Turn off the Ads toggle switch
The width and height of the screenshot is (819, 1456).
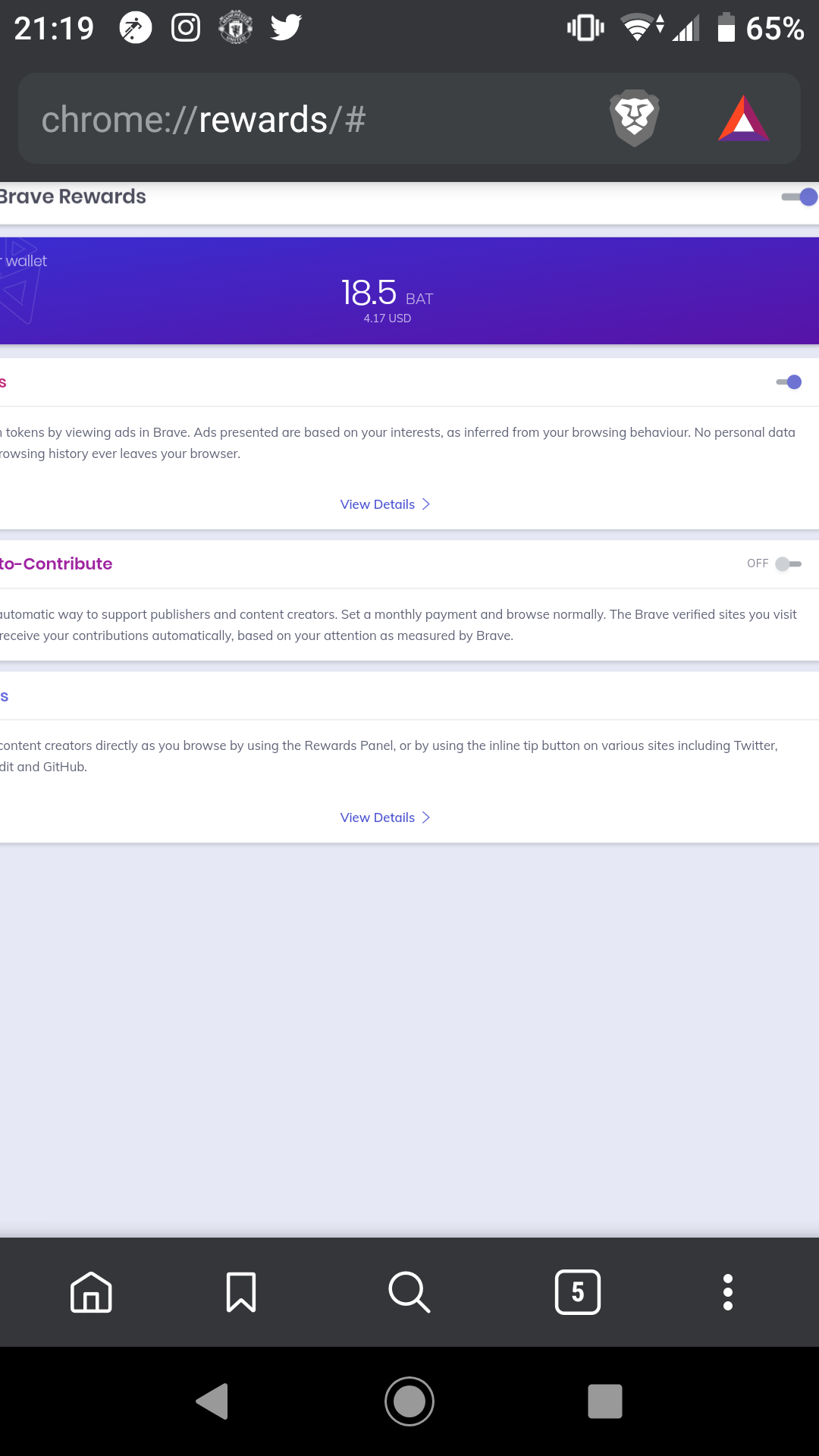coord(789,382)
